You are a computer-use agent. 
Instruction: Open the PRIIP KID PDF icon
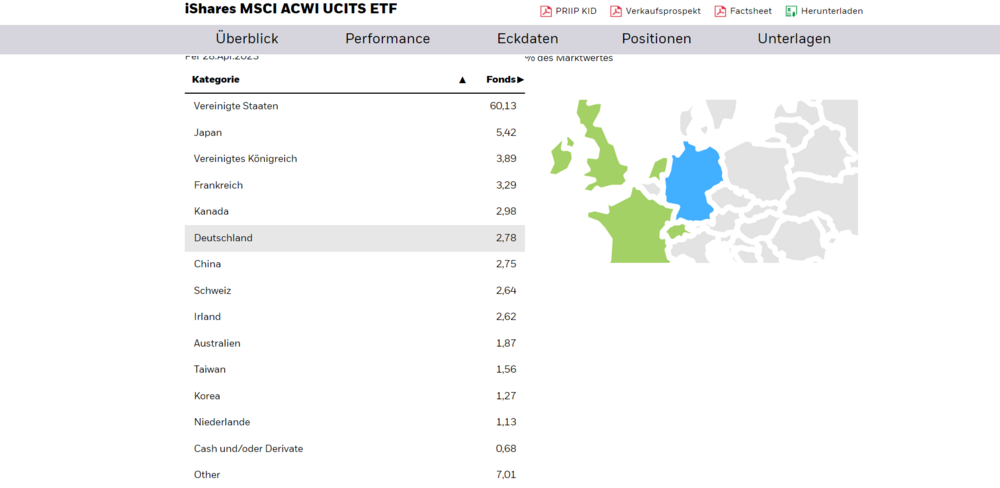point(545,11)
